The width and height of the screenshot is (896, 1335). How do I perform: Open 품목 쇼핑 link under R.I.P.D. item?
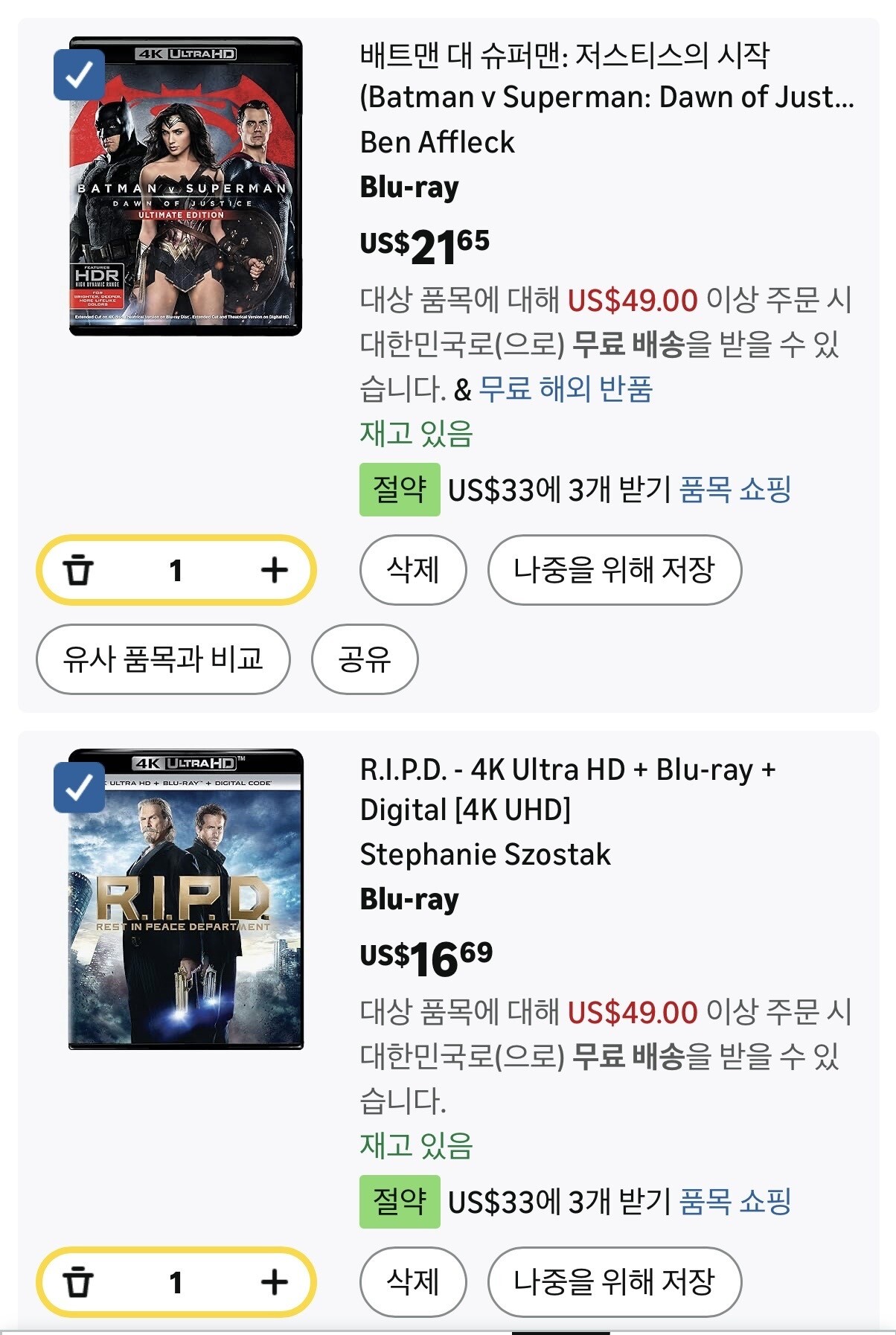tap(735, 1201)
